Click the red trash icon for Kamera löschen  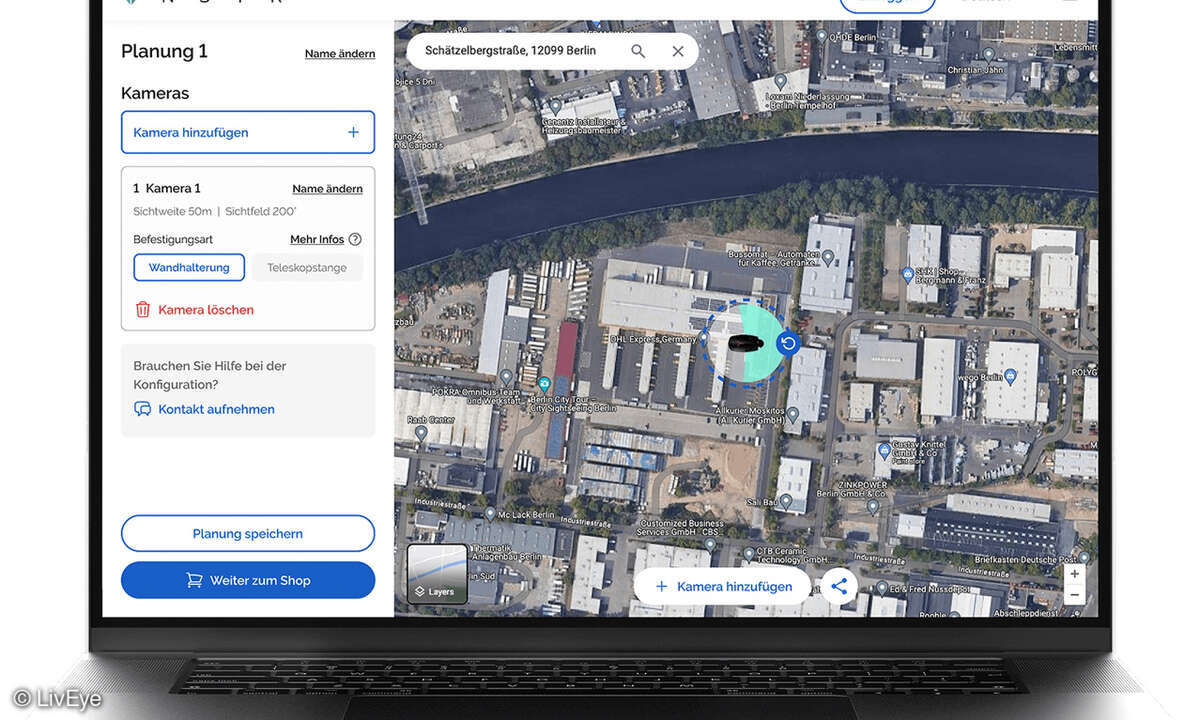(143, 310)
